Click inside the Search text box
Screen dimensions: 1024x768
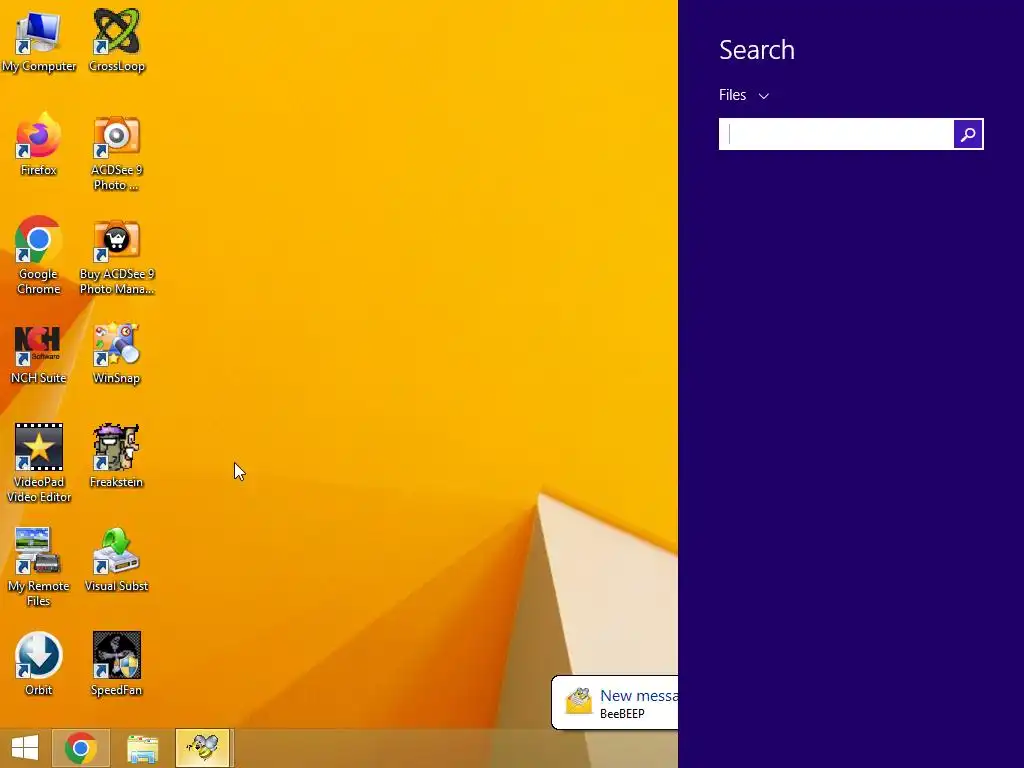(x=836, y=134)
